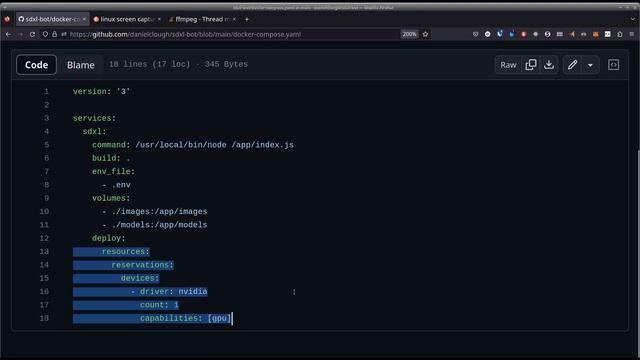Open the symbols panel icon
640x360 pixels.
613,65
